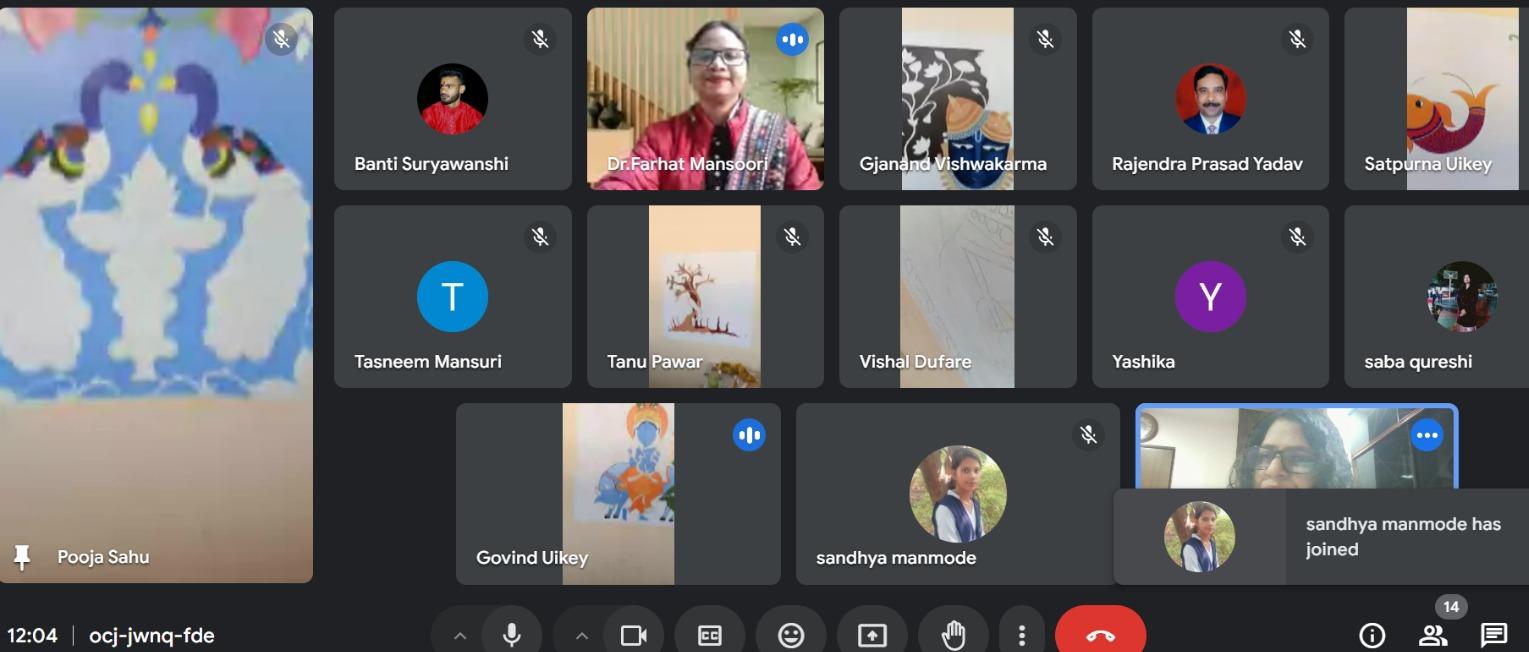Click speaking indicator on Dr.Farhat Mansoori's tile

(x=792, y=39)
